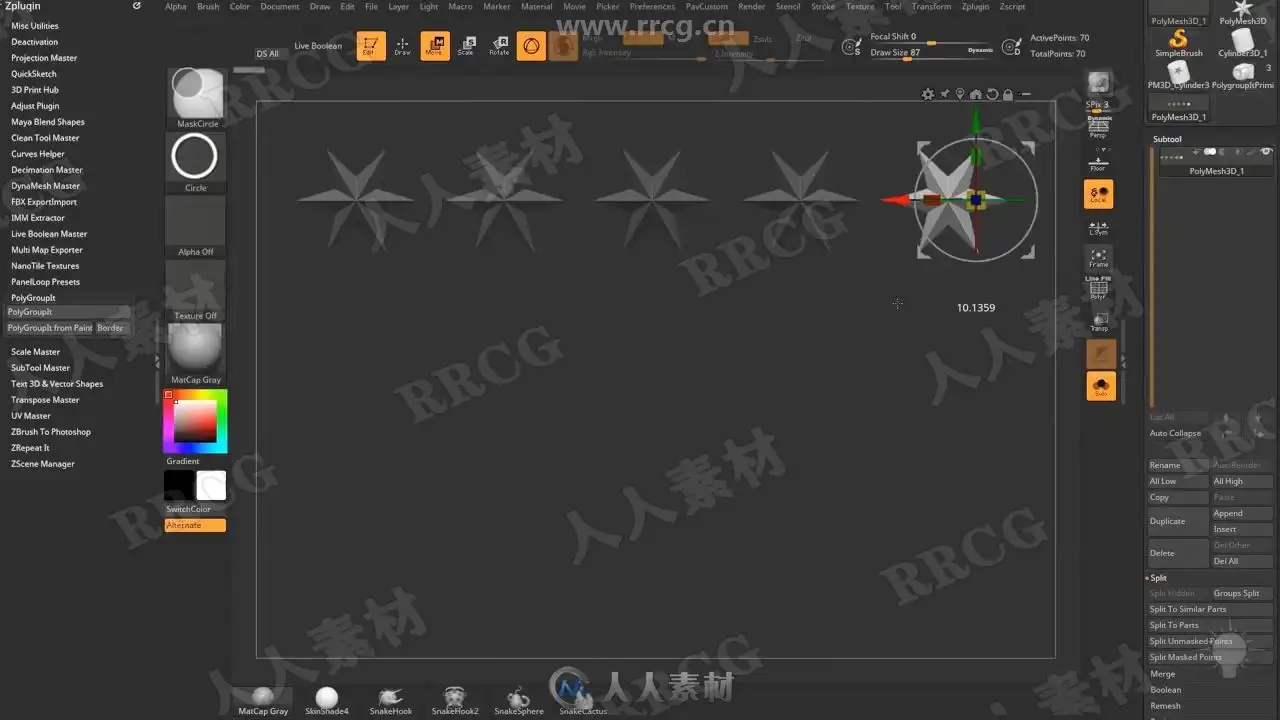Select the SnakeCactus brush
Image resolution: width=1280 pixels, height=720 pixels.
pyautogui.click(x=583, y=701)
